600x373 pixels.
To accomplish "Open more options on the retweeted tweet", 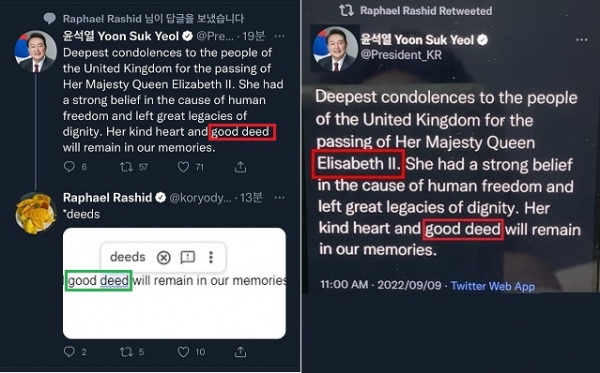I will point(582,40).
